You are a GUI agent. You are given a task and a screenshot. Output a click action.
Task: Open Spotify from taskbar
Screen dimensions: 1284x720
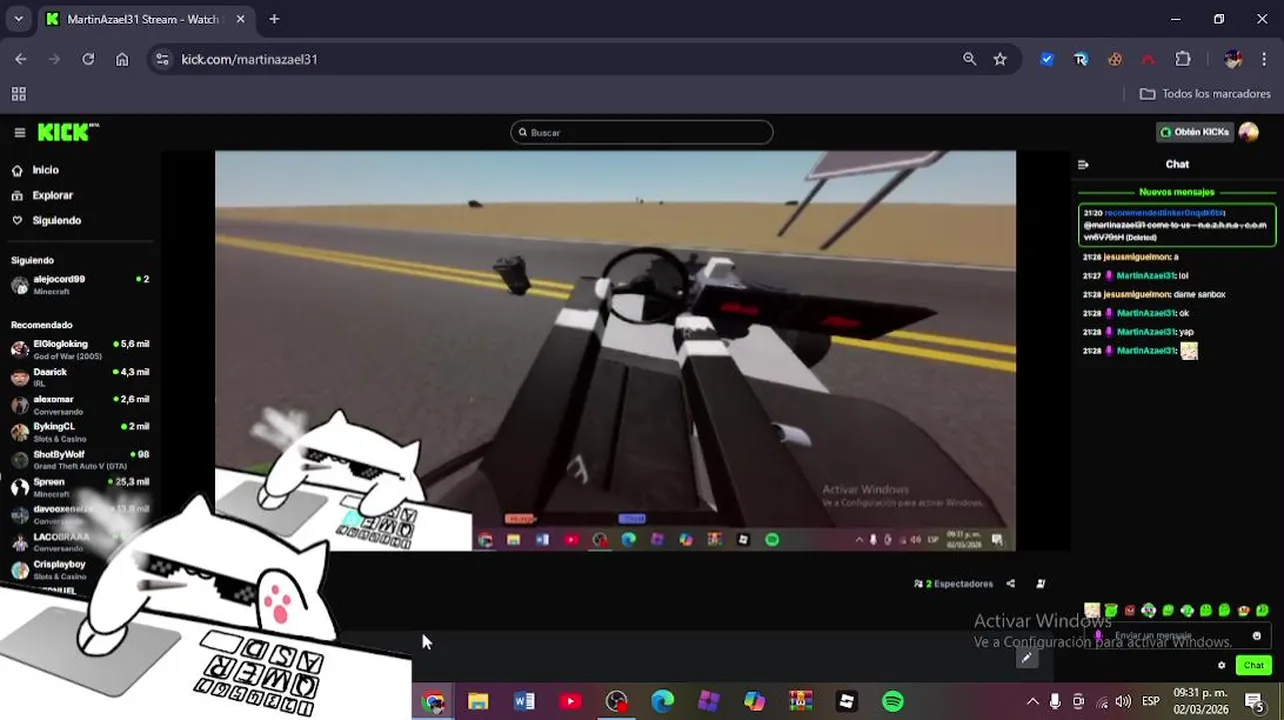click(893, 702)
